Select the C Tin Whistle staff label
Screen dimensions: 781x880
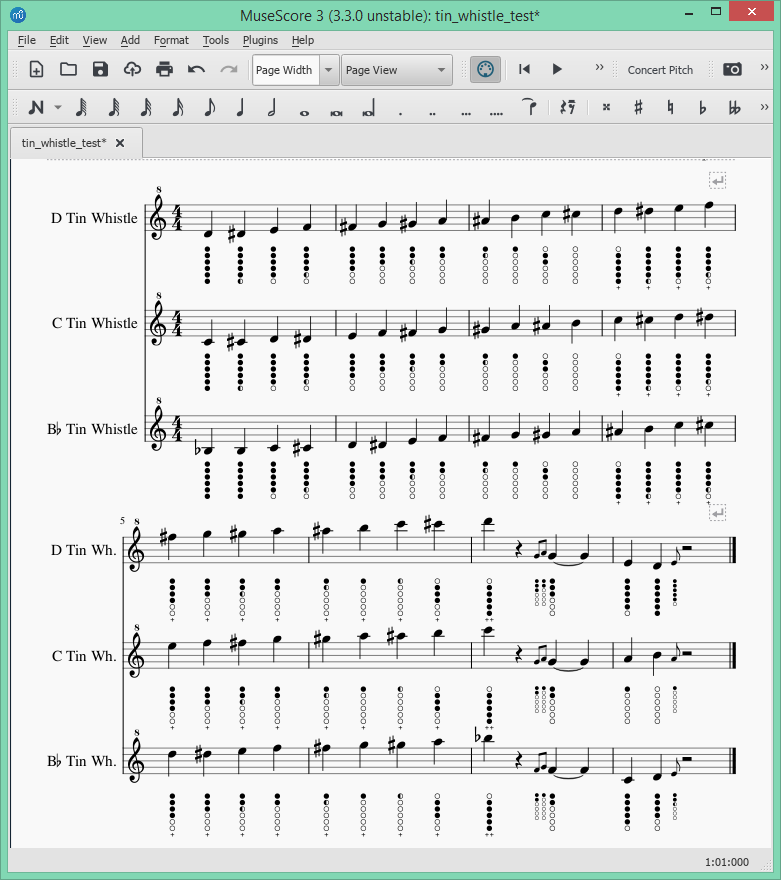click(x=94, y=323)
